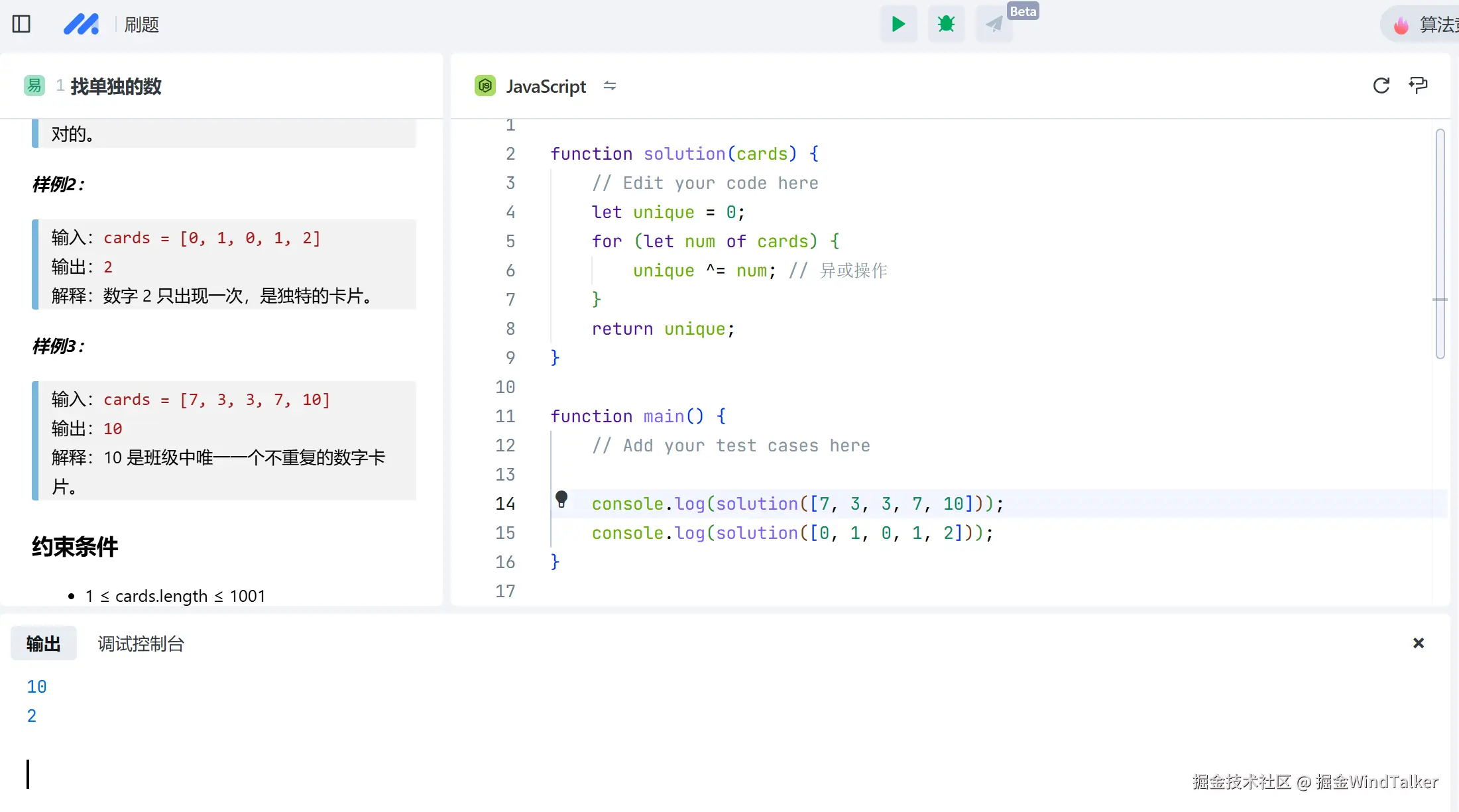
Task: Place the cursor on the line 15 console.log call
Action: coord(792,533)
